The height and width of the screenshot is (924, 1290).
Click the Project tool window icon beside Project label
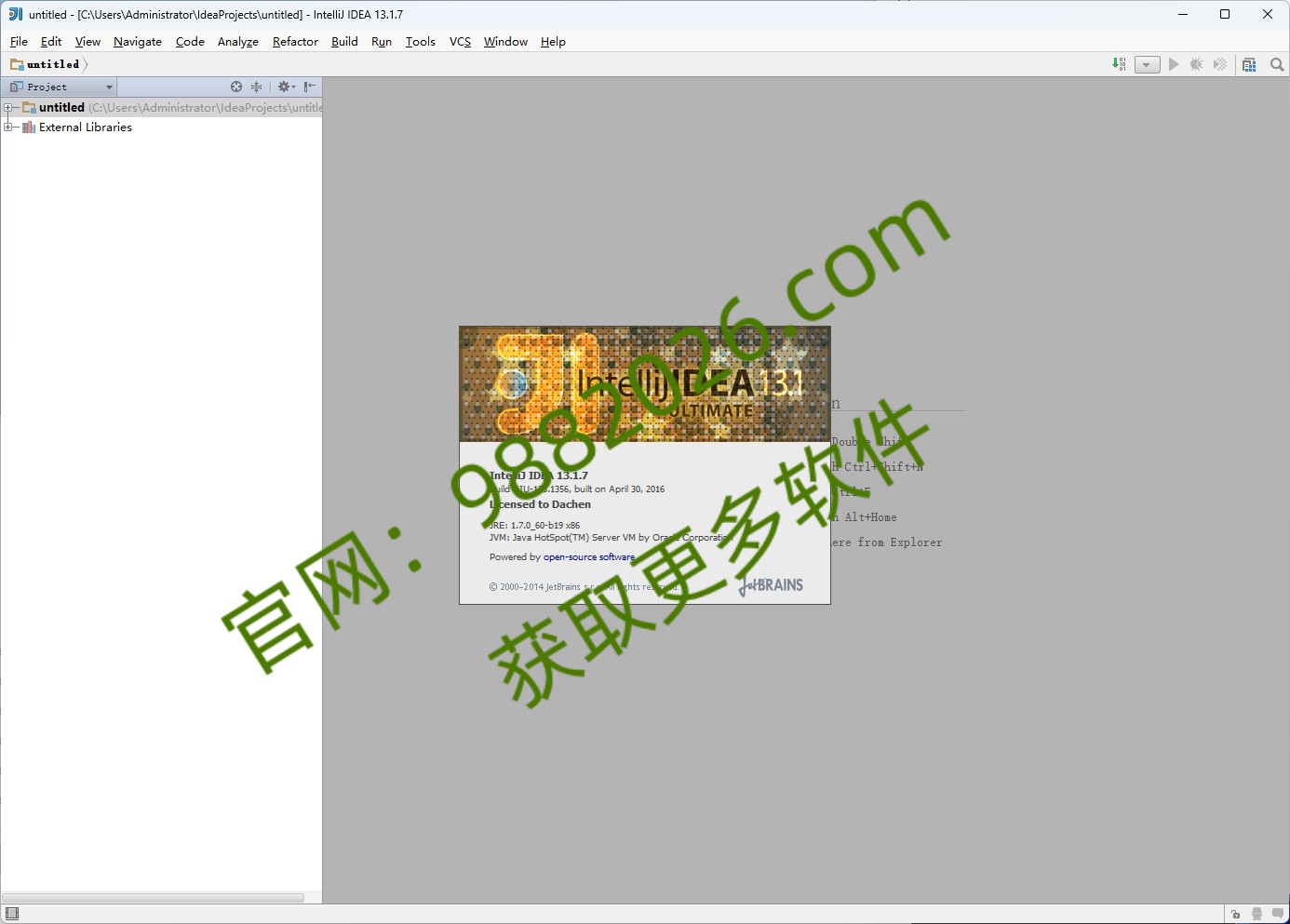16,87
